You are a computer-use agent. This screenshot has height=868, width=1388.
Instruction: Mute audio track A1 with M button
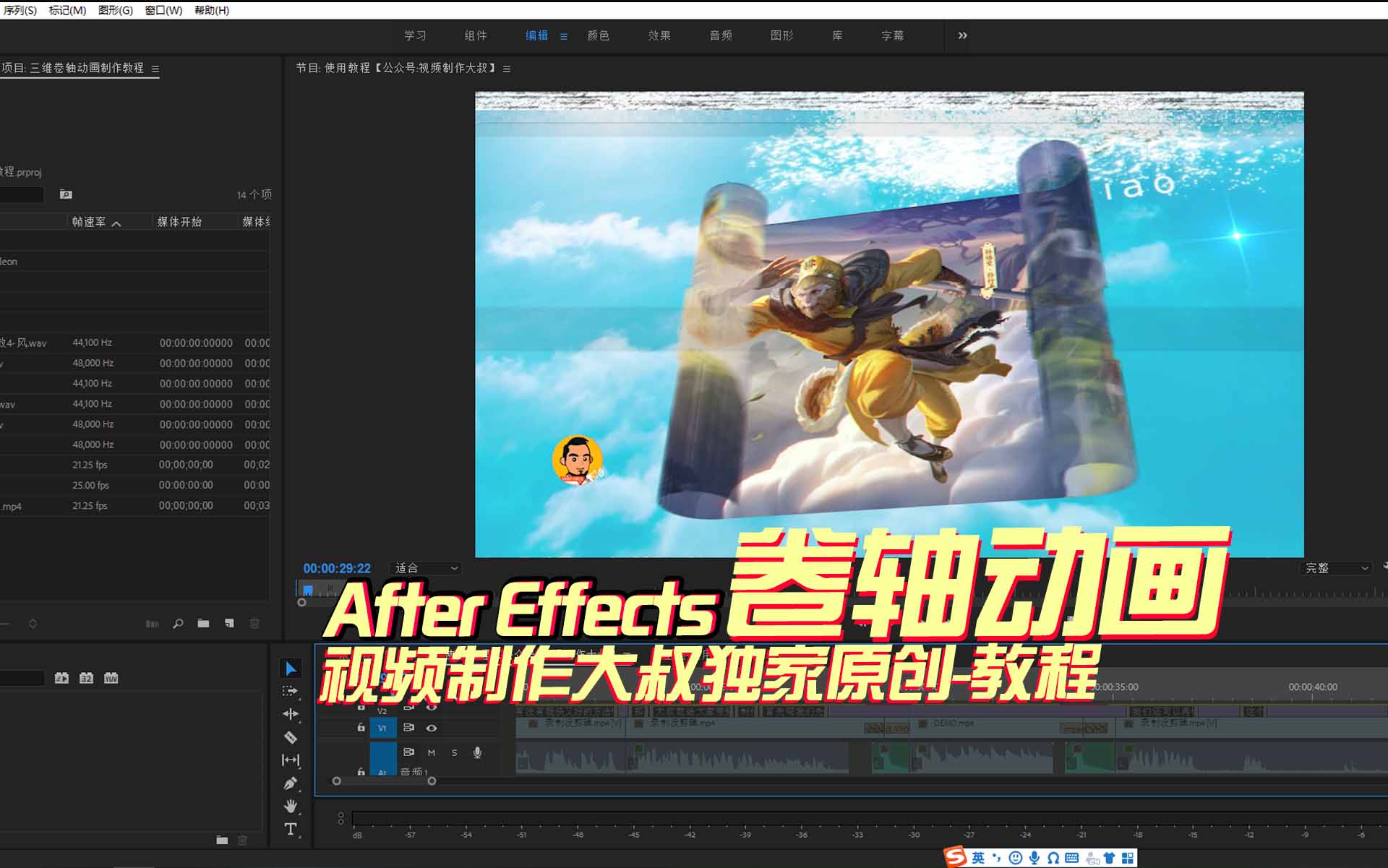pyautogui.click(x=432, y=752)
